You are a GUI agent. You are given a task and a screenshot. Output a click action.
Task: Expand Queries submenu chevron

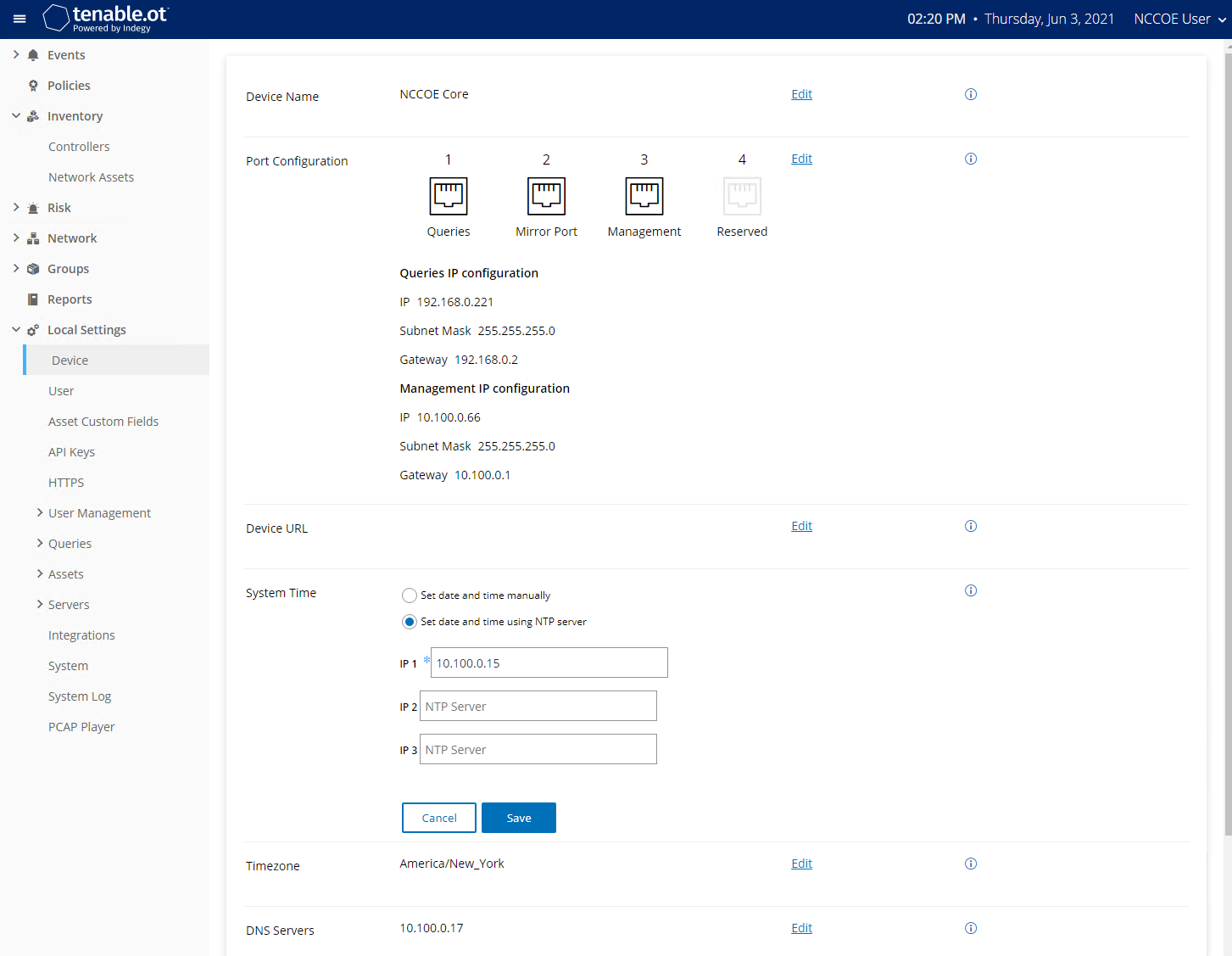coord(40,543)
